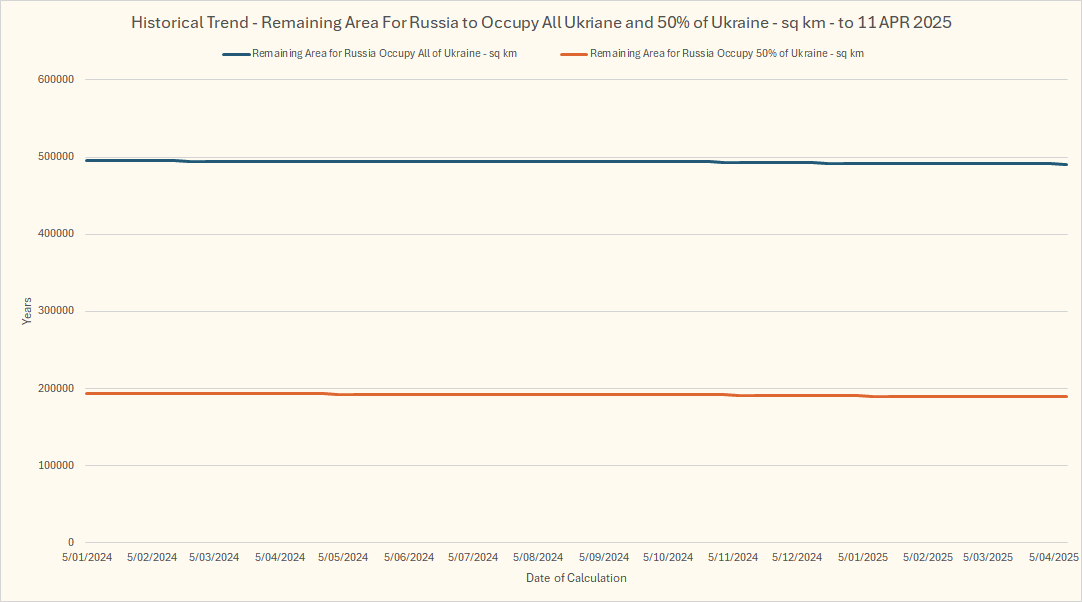Screen dimensions: 1082x602
Task: Click the 'Occupy All of Ukraine' legend label
Action: [x=384, y=54]
